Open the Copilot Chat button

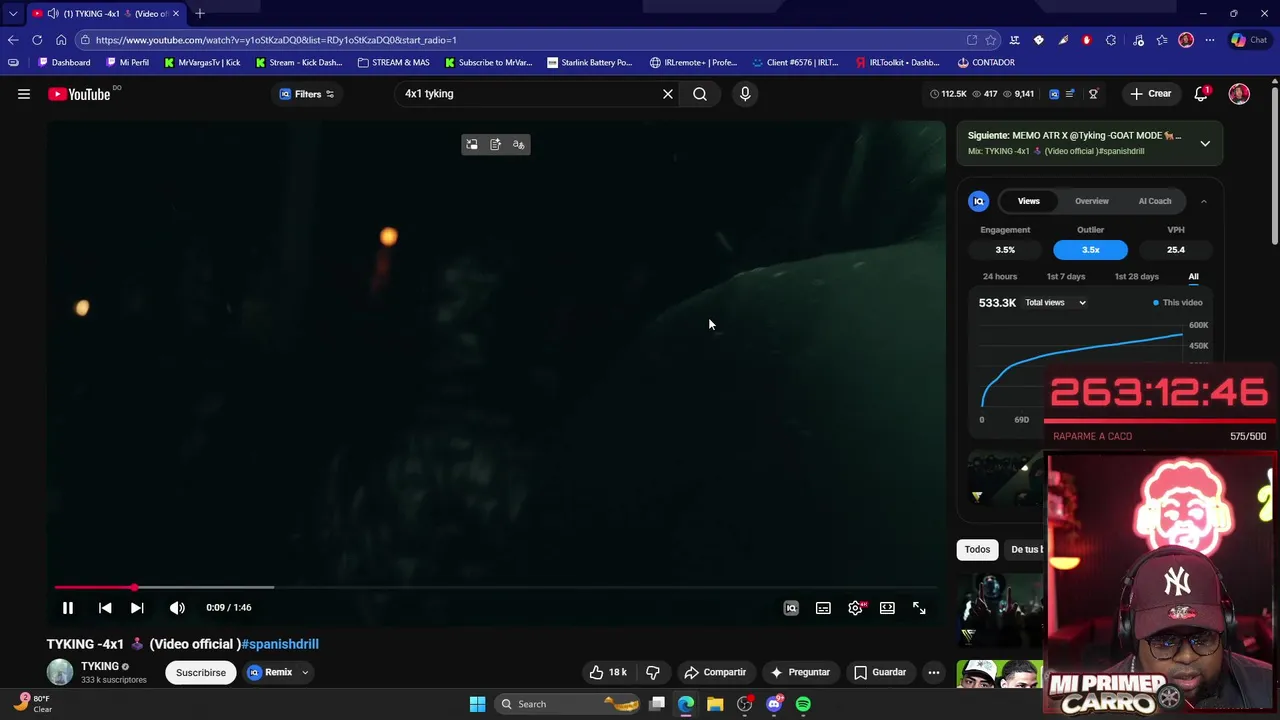click(x=1249, y=40)
